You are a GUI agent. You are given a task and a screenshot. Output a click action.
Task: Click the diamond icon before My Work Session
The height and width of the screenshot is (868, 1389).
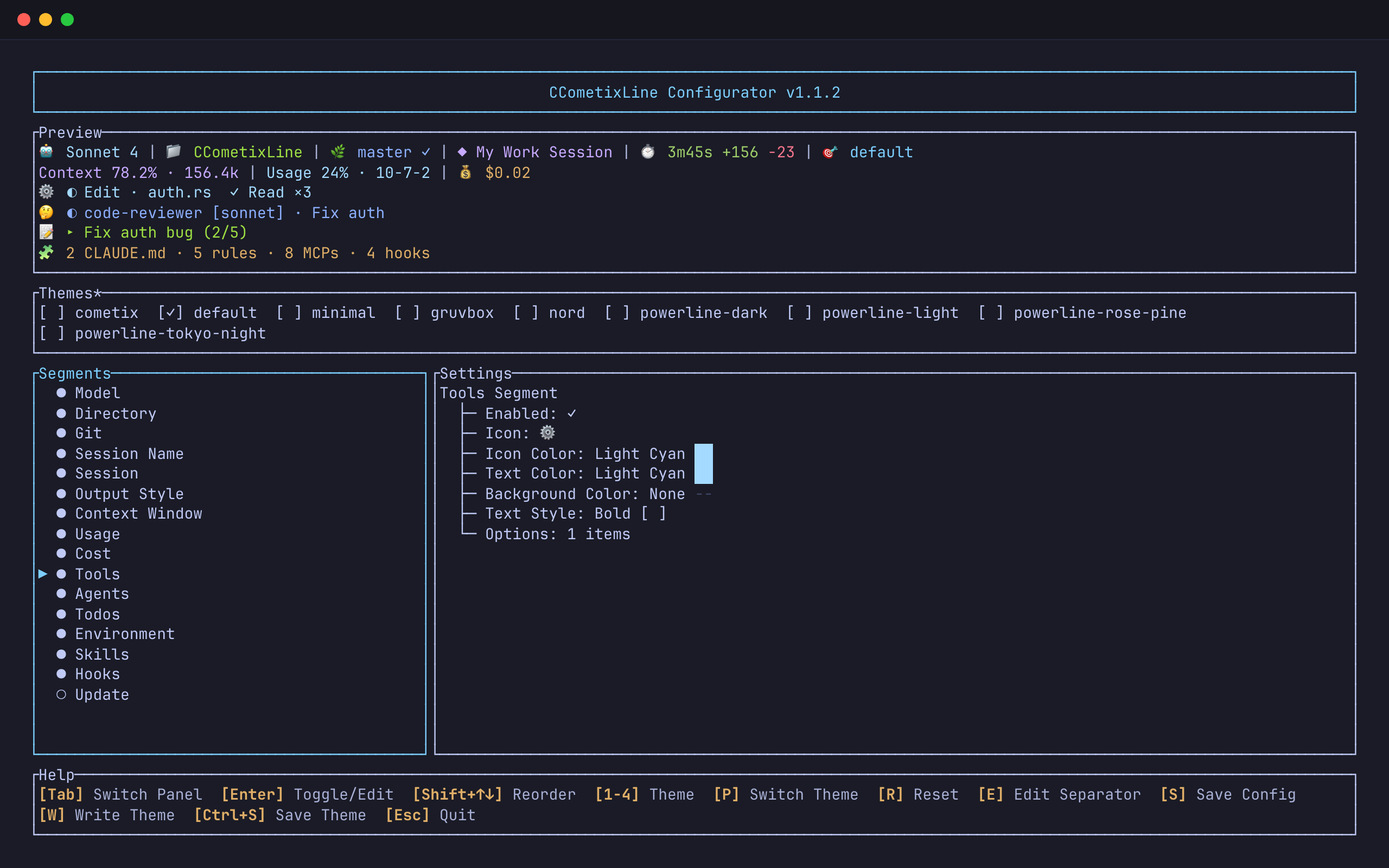pyautogui.click(x=462, y=152)
